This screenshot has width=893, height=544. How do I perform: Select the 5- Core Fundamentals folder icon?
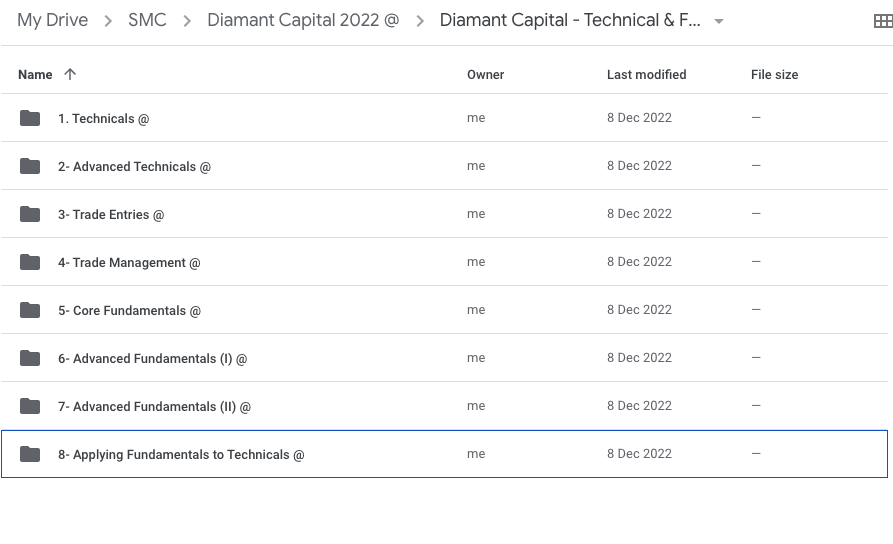[30, 310]
